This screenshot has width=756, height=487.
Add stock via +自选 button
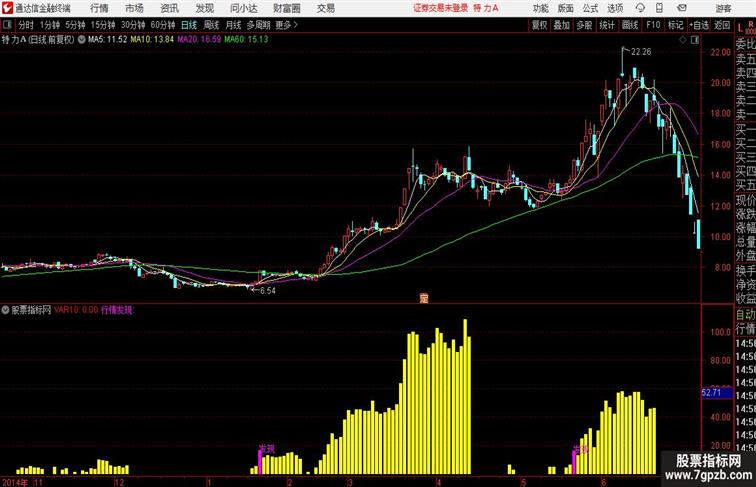(699, 25)
